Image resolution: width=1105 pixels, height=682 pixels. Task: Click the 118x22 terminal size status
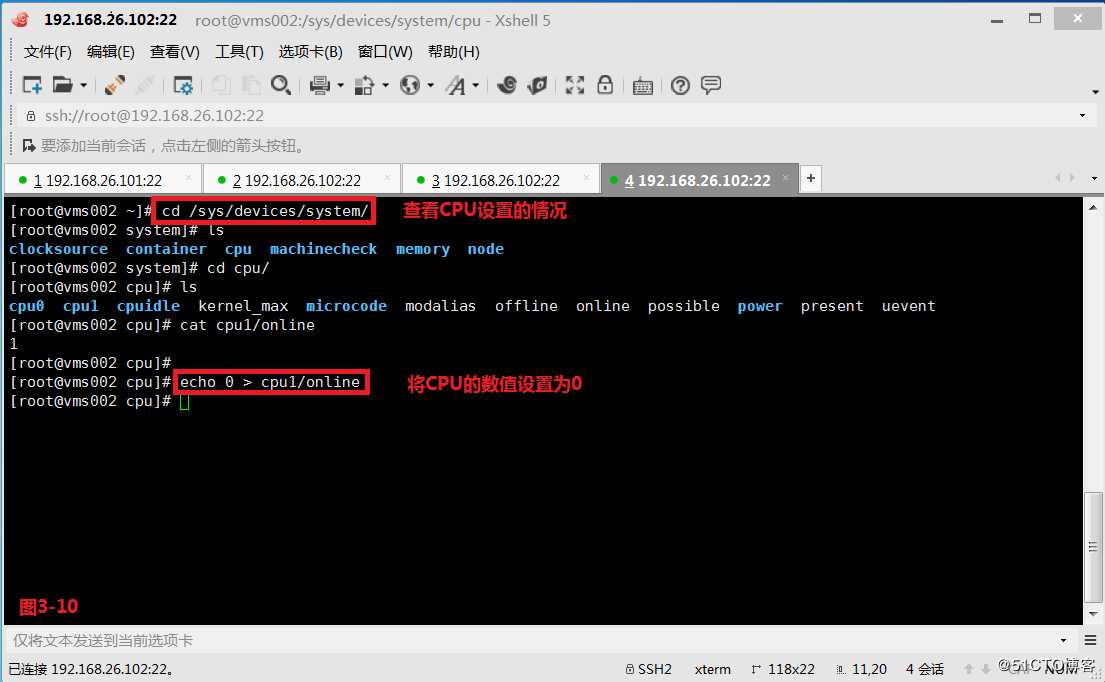click(x=784, y=669)
